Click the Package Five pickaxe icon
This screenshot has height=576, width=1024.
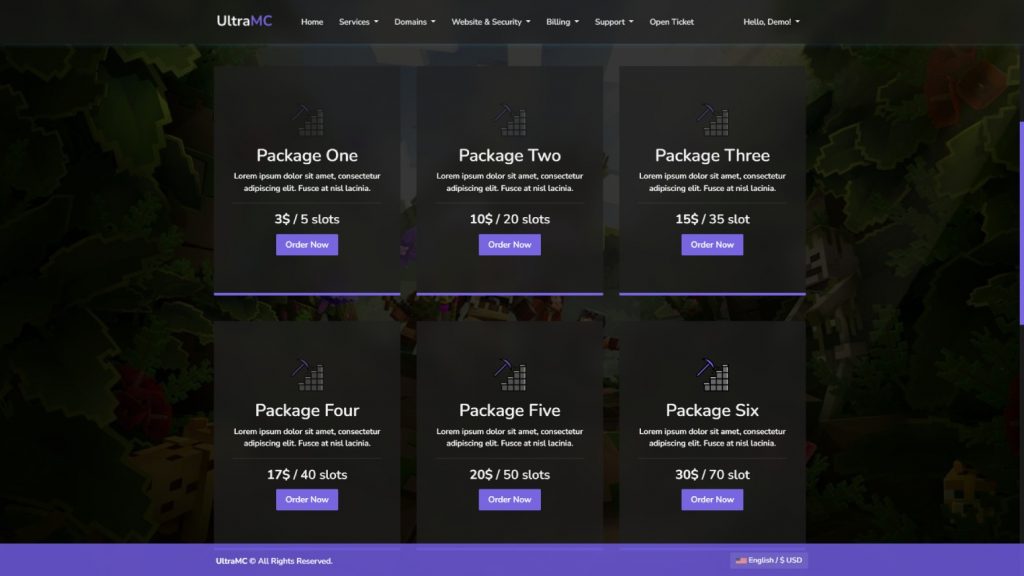tap(510, 375)
